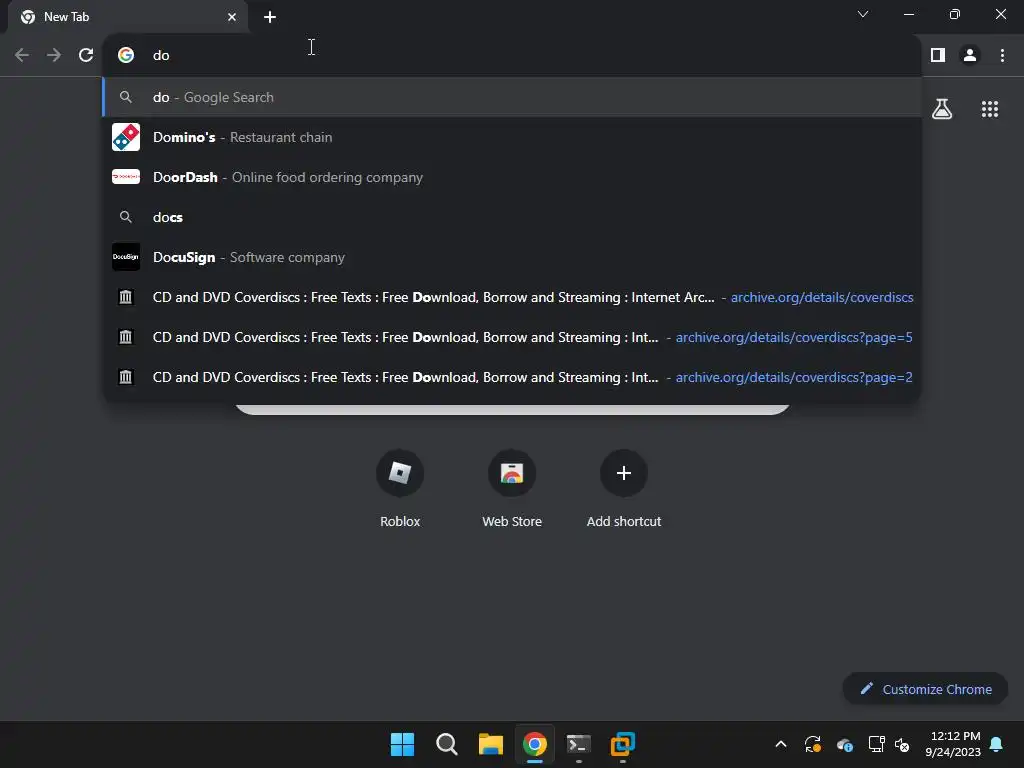The height and width of the screenshot is (768, 1024).
Task: Choose DocuSign Software company suggestion
Action: pyautogui.click(x=512, y=257)
